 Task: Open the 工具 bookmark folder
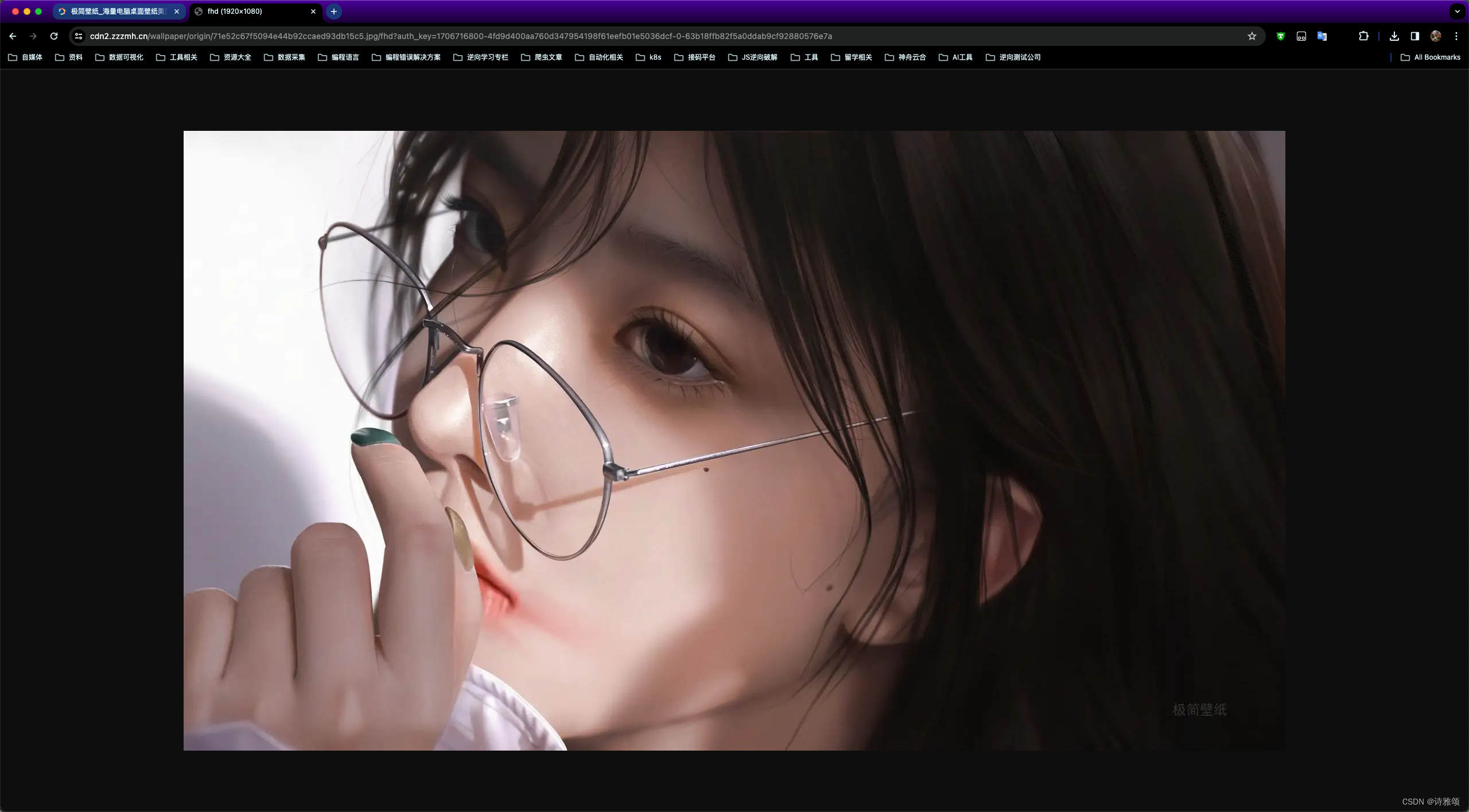[805, 57]
